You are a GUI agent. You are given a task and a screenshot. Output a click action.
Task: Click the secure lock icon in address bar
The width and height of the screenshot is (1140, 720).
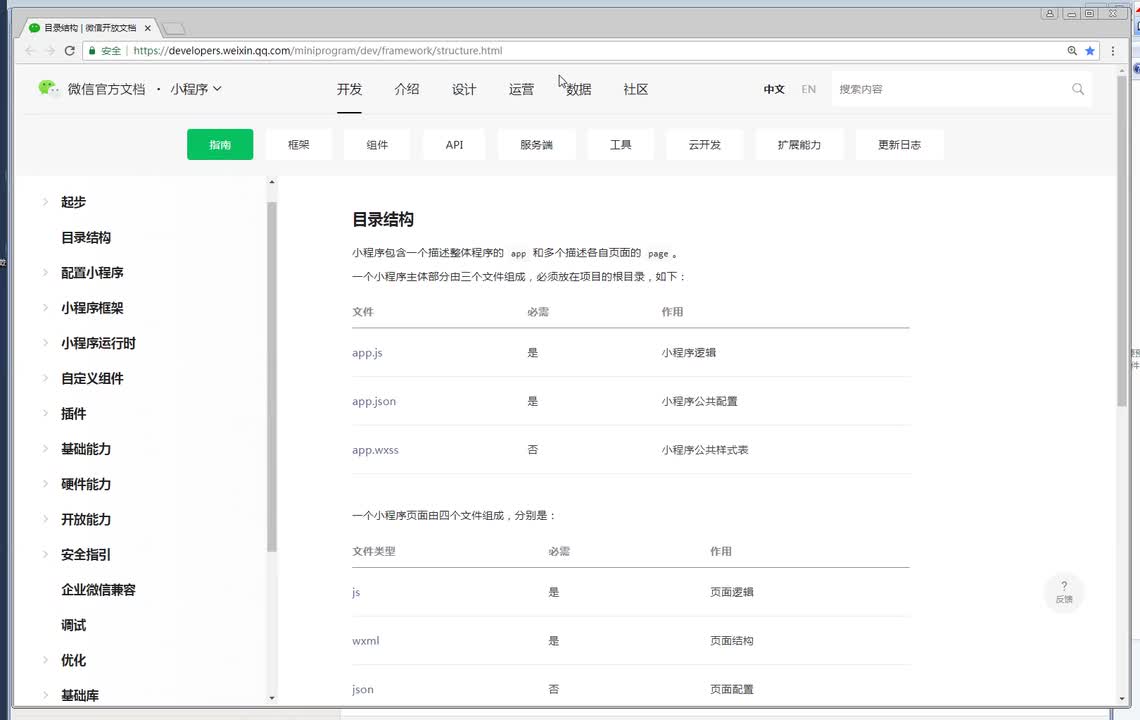pyautogui.click(x=92, y=51)
